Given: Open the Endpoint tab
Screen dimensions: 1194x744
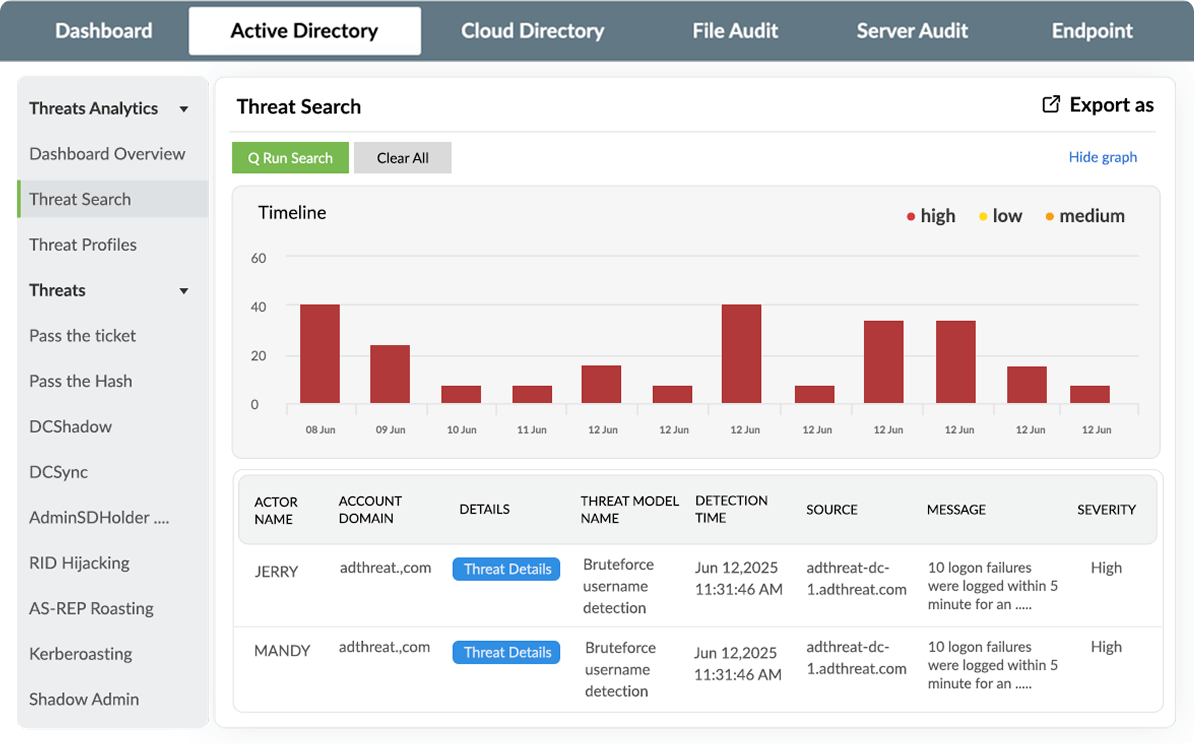Looking at the screenshot, I should 1092,30.
